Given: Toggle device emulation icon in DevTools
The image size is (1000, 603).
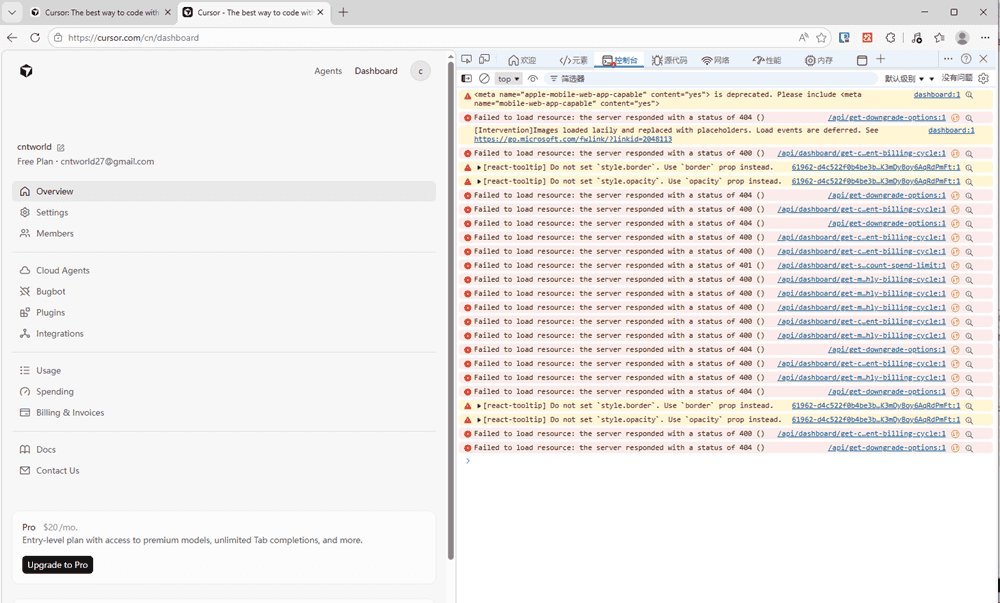Looking at the screenshot, I should click(484, 60).
